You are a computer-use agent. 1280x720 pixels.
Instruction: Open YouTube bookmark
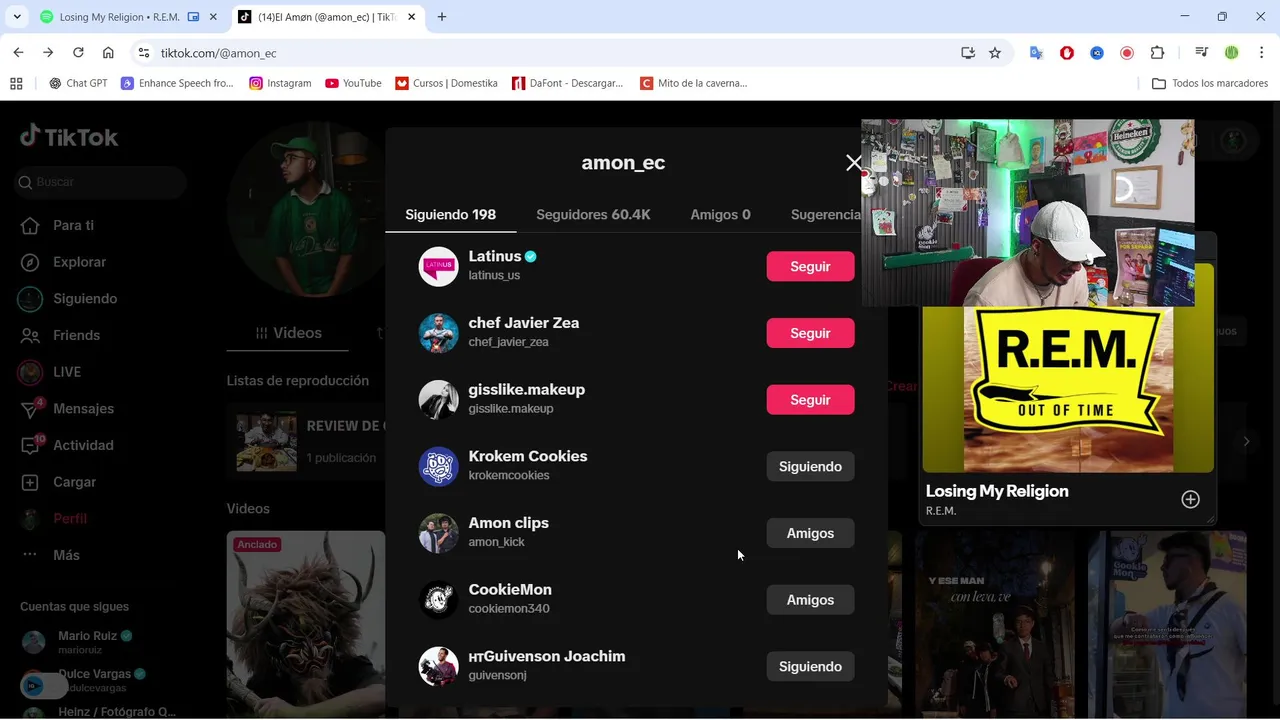(353, 83)
